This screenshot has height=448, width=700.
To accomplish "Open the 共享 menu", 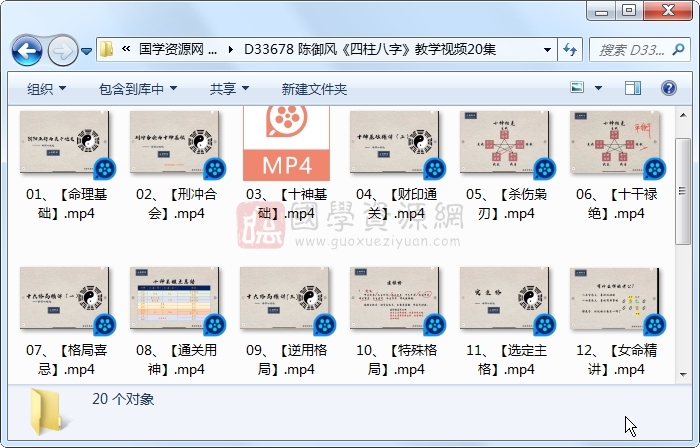I will (229, 89).
